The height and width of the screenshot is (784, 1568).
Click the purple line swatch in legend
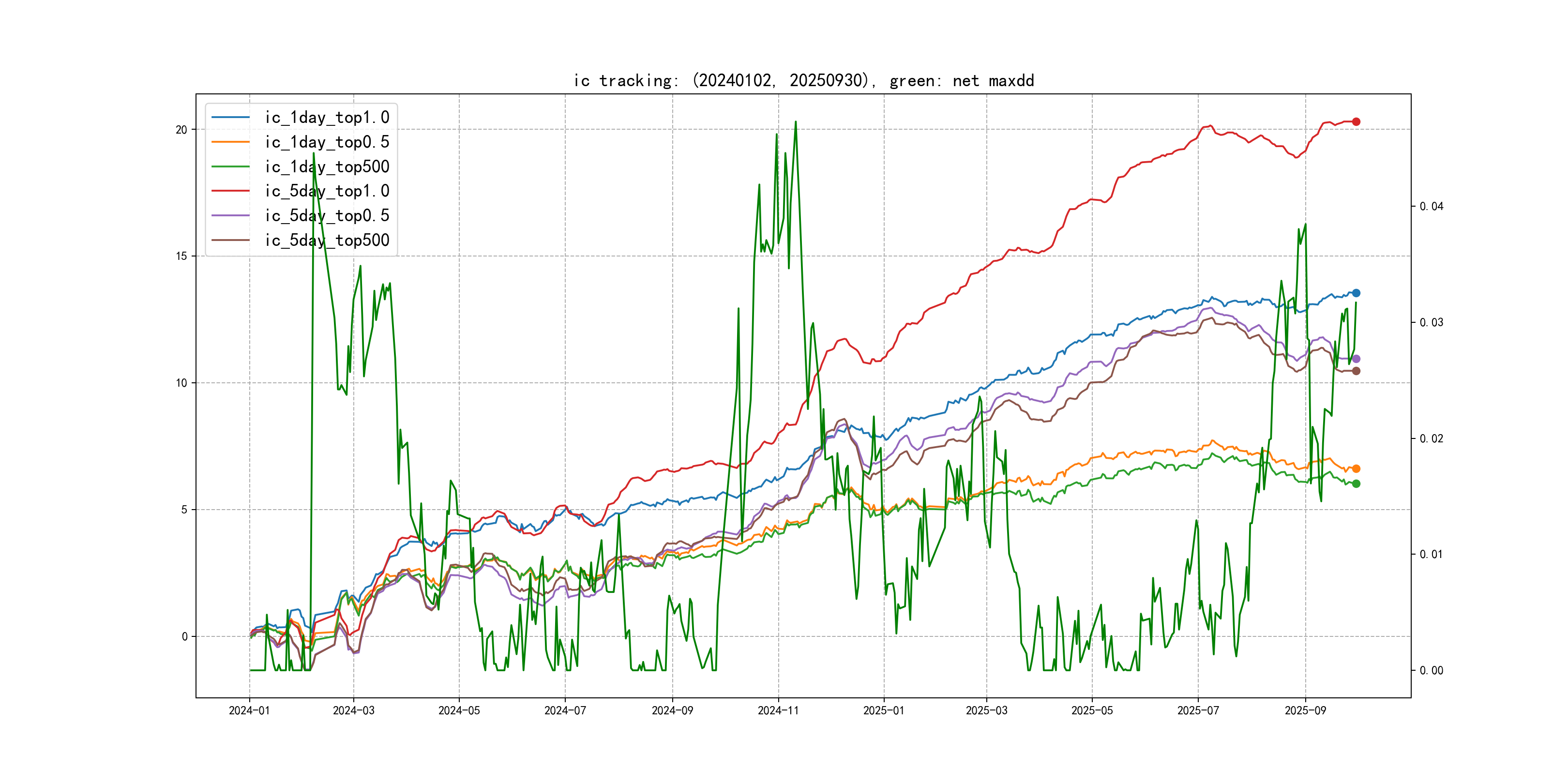pyautogui.click(x=231, y=215)
